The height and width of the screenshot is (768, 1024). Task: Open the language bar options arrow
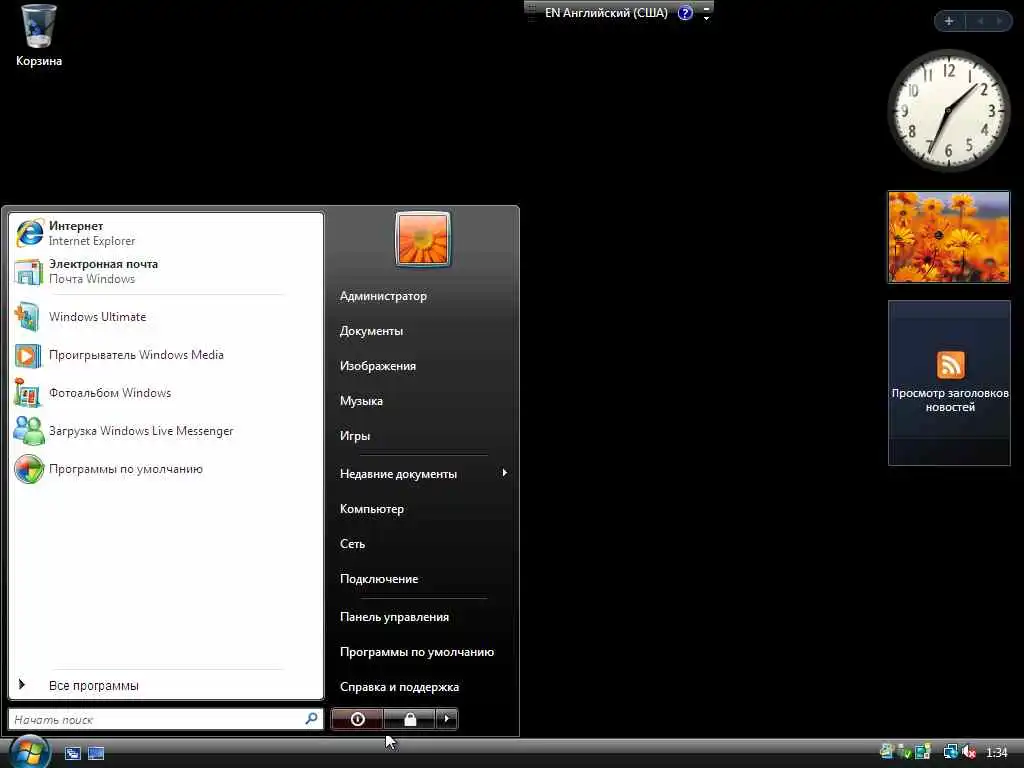[707, 18]
